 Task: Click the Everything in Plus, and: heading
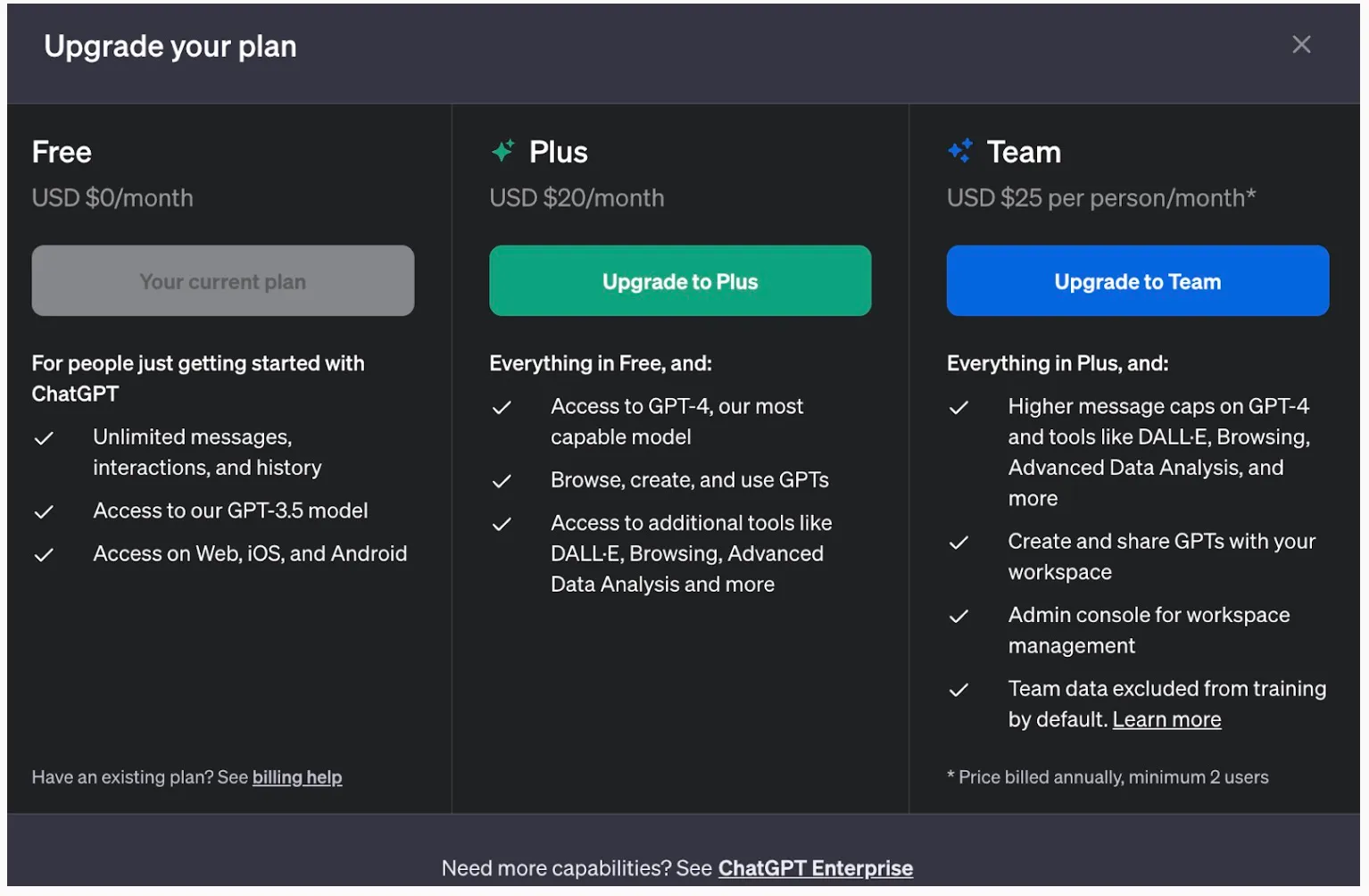pyautogui.click(x=1058, y=363)
